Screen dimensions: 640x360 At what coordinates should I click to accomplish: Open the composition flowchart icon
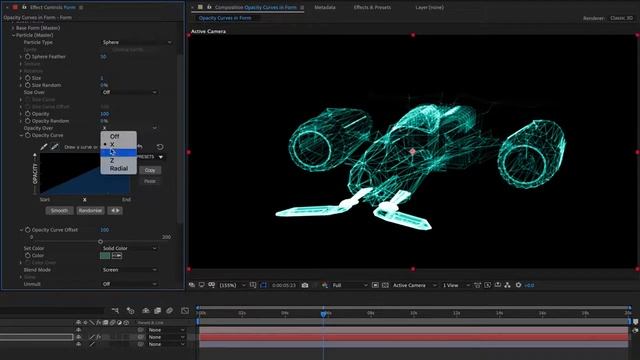[x=507, y=285]
